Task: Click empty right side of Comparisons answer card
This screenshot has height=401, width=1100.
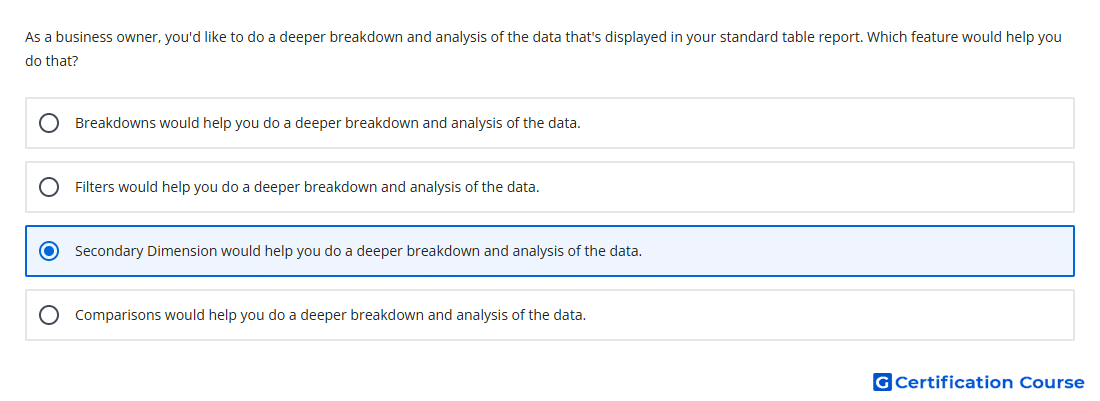Action: (x=828, y=315)
